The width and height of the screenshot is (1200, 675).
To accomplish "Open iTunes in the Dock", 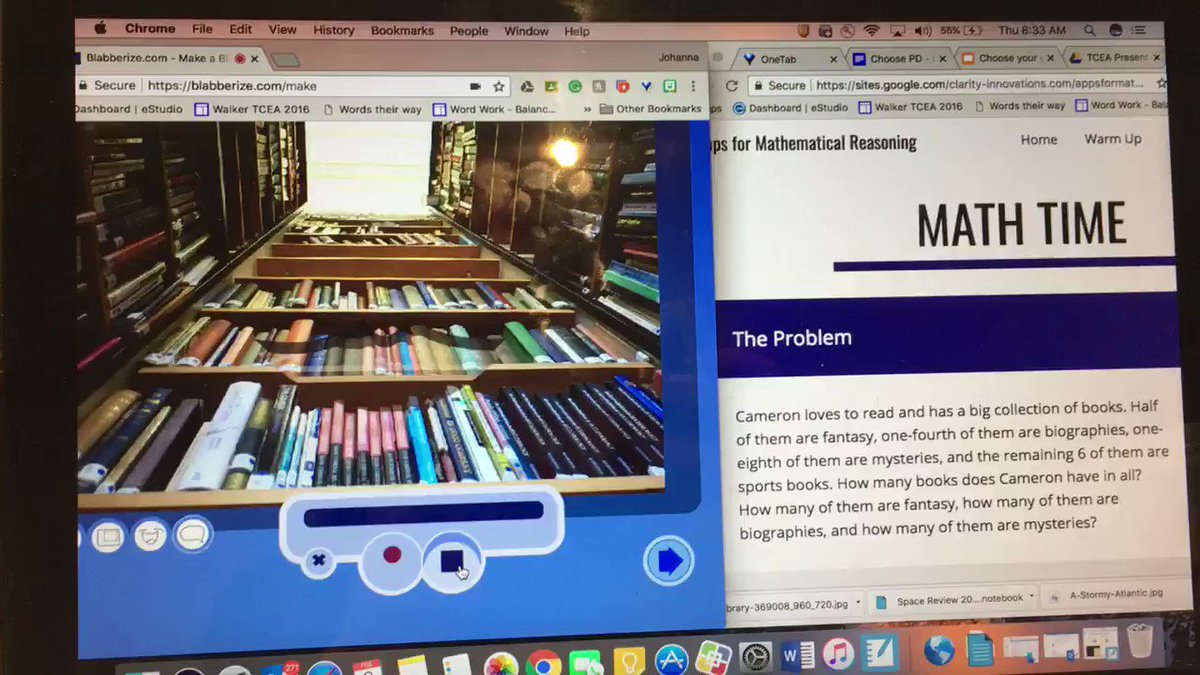I will [839, 655].
